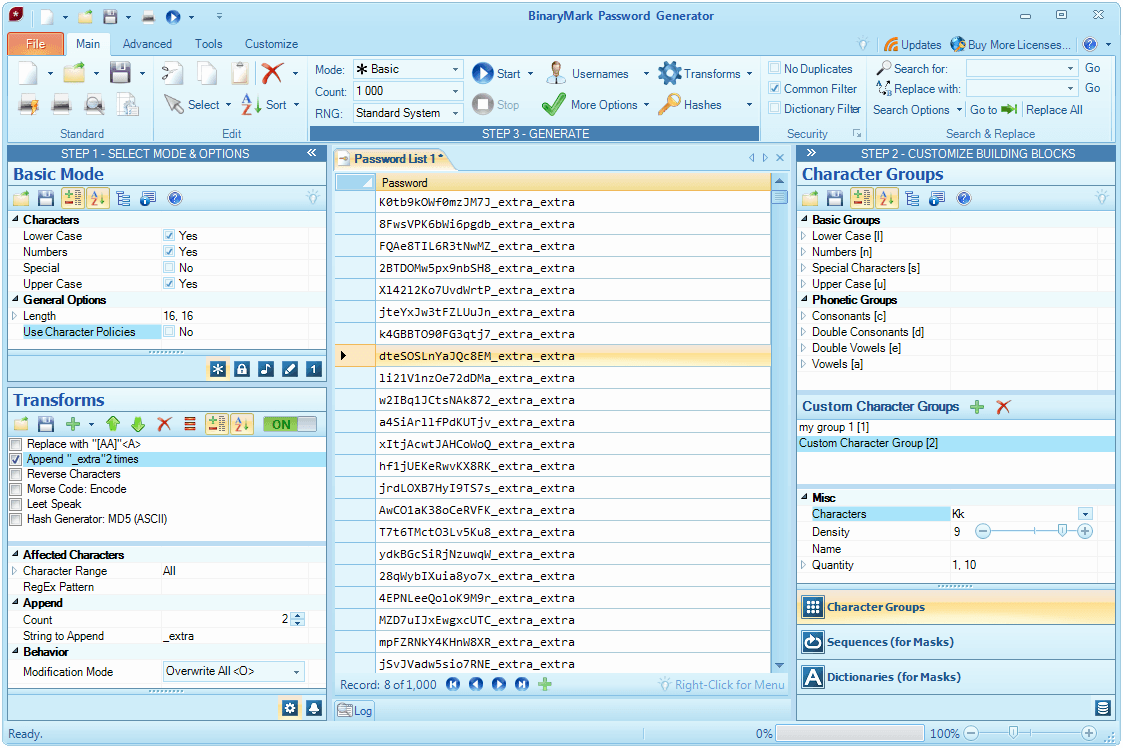Open Modification Mode dropdown
This screenshot has width=1123, height=748.
296,671
